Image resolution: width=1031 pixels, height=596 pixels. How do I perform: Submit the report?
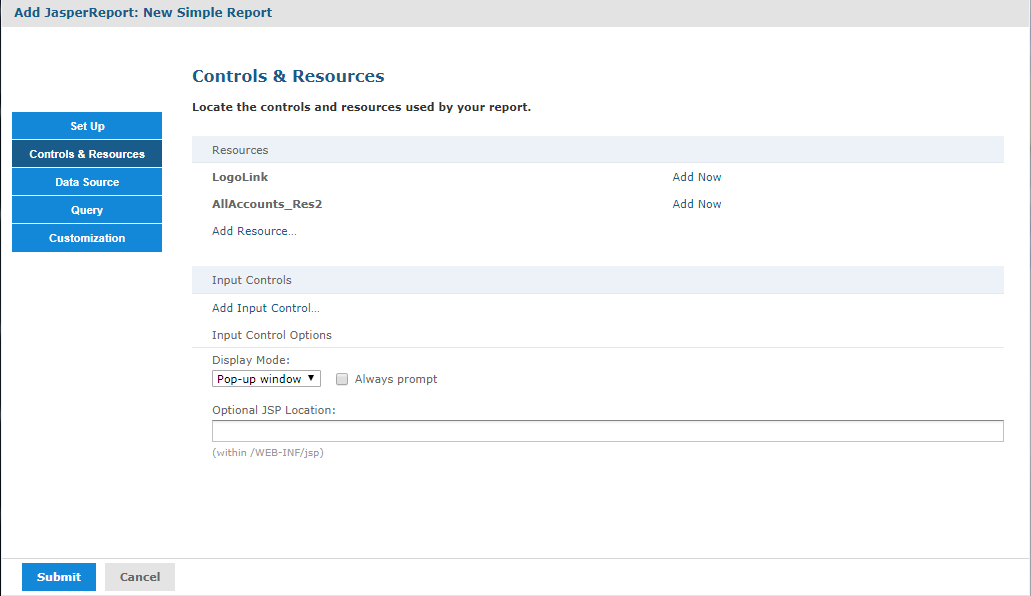[59, 577]
